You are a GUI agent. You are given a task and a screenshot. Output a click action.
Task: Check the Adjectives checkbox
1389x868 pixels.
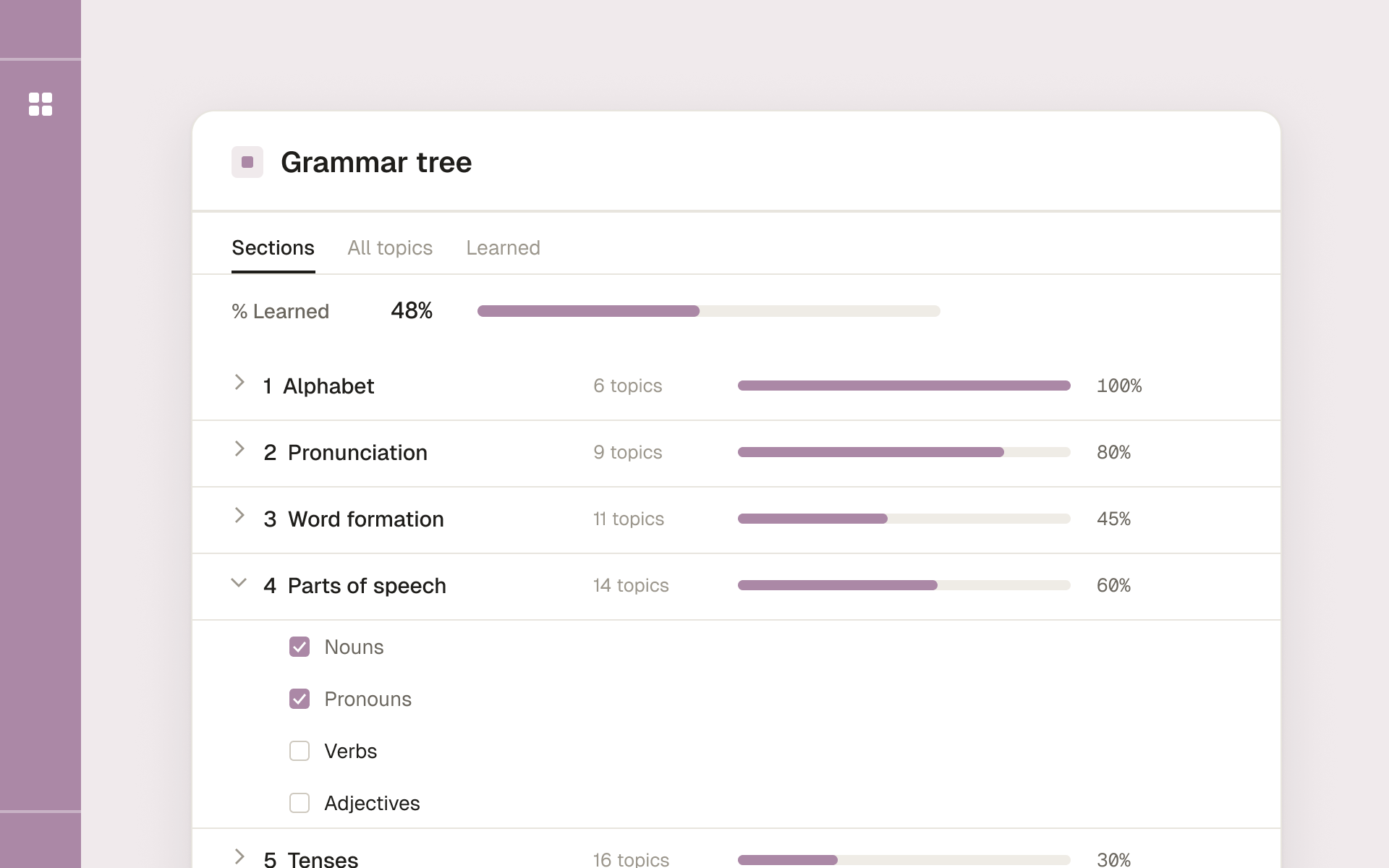click(300, 803)
